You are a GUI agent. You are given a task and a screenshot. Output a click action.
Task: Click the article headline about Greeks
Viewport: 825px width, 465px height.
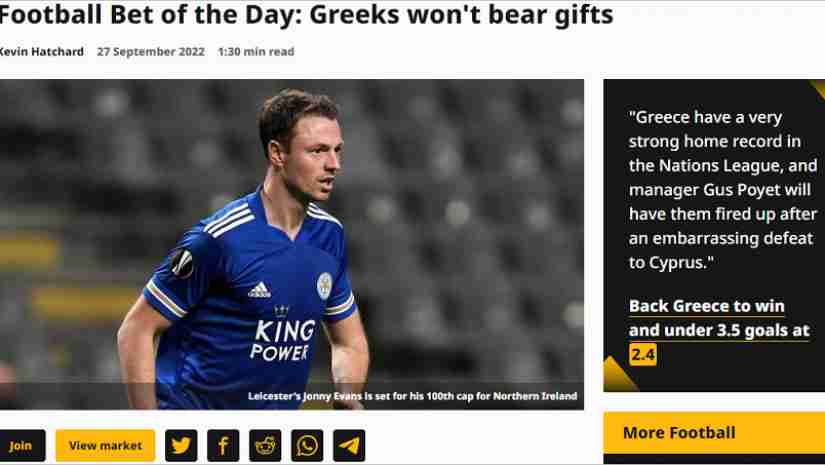coord(306,15)
